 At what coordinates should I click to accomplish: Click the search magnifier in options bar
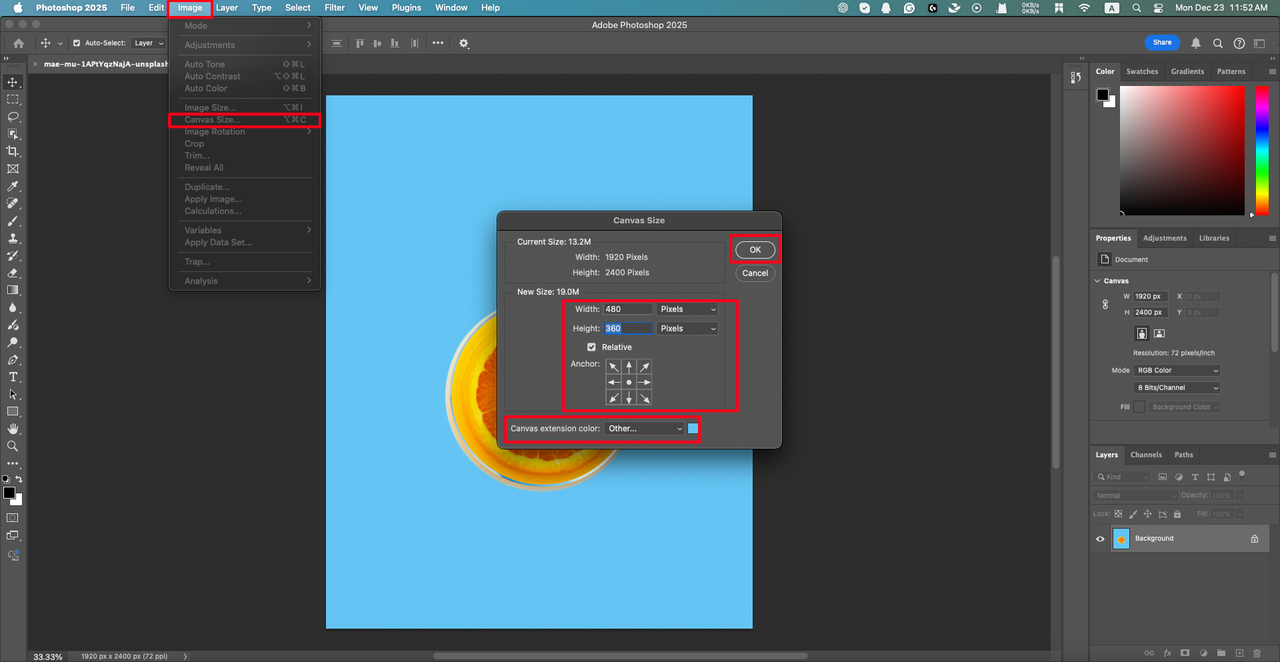(x=1218, y=43)
